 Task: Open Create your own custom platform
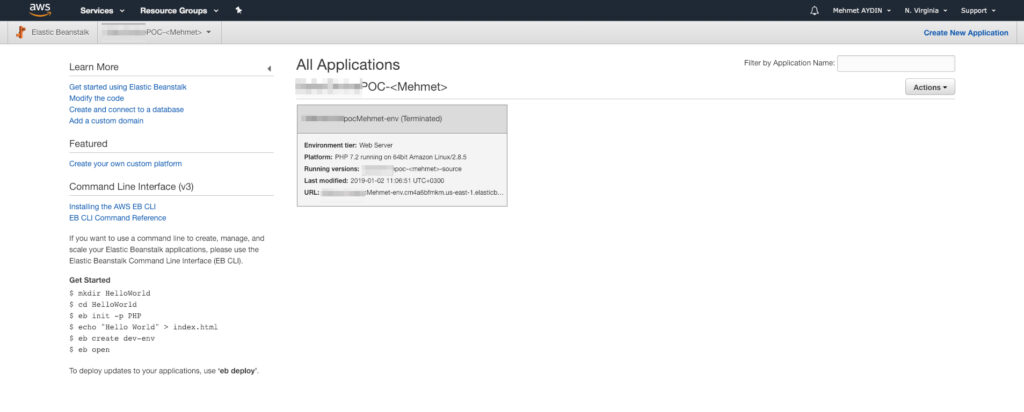click(125, 164)
